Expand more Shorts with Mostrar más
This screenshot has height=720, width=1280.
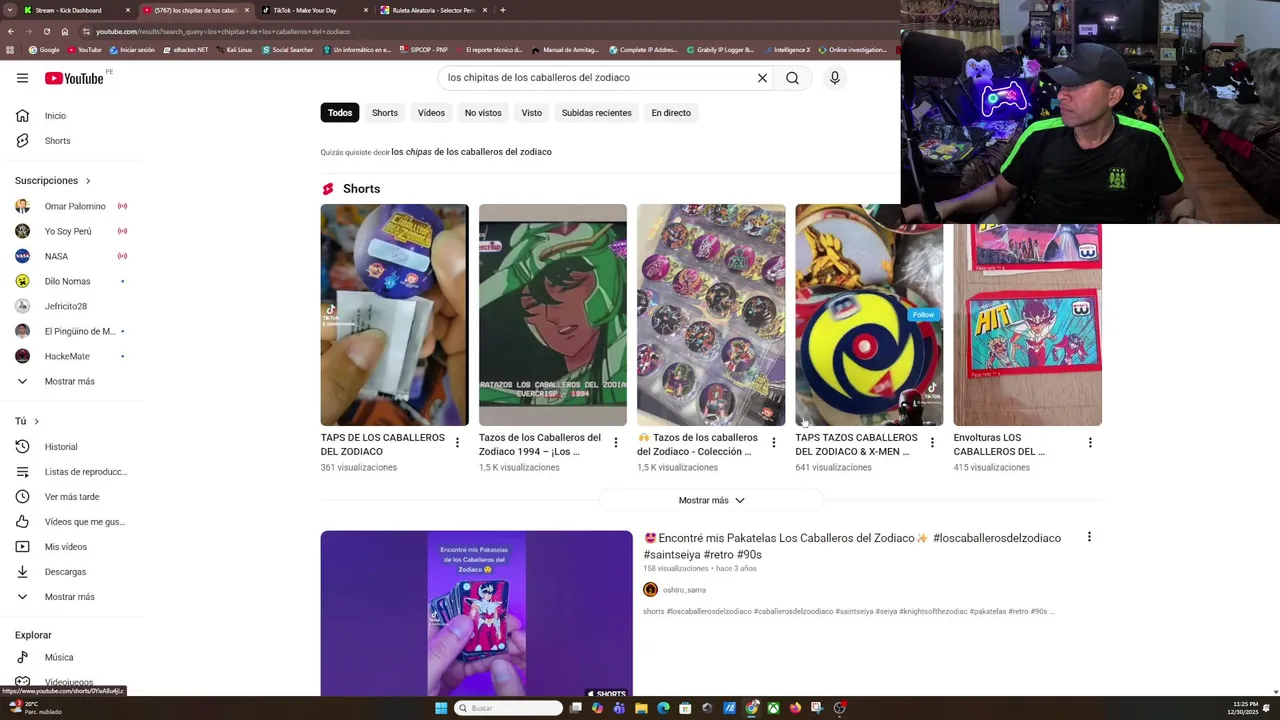[x=711, y=500]
